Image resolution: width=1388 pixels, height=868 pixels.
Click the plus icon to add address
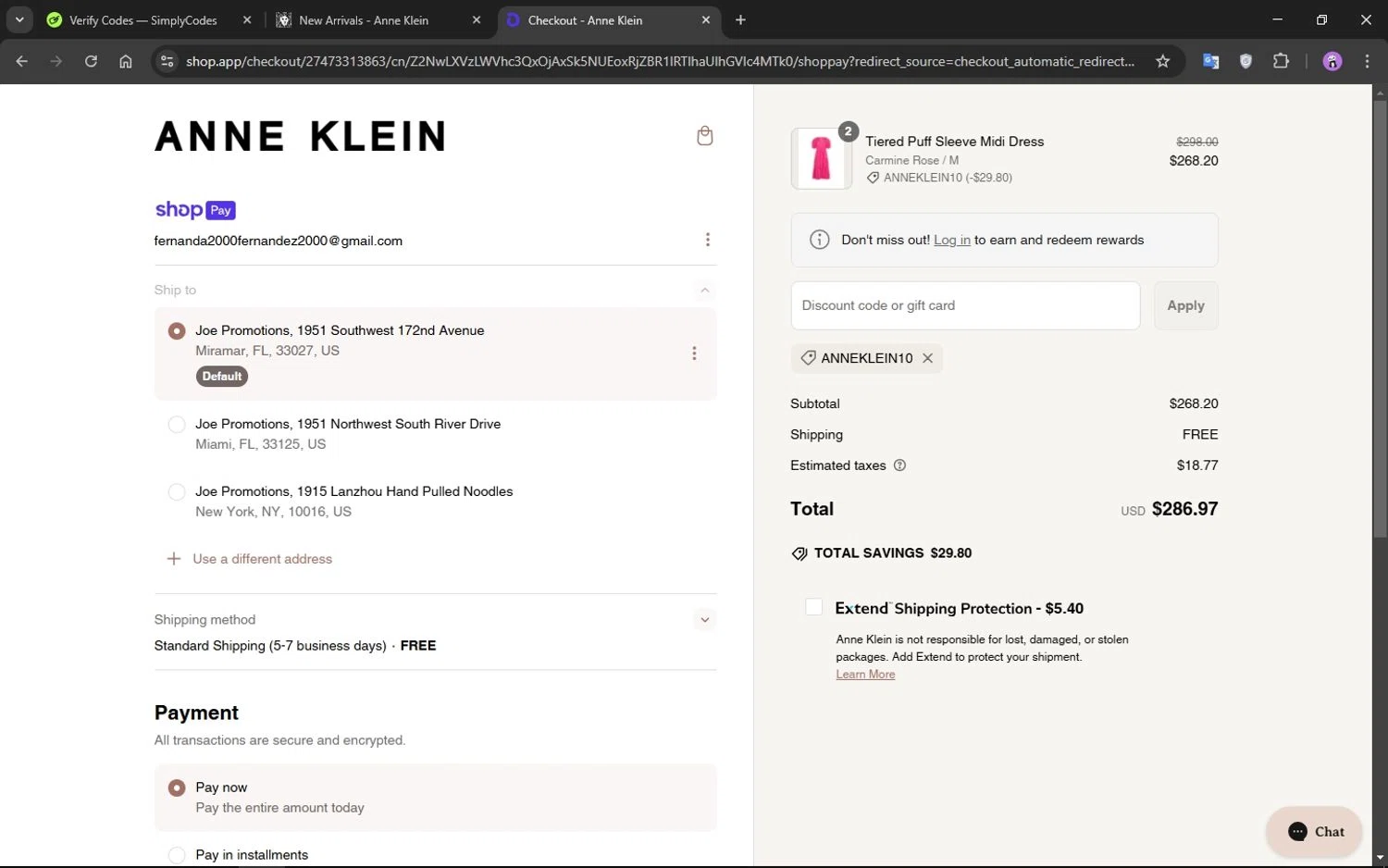[x=173, y=559]
